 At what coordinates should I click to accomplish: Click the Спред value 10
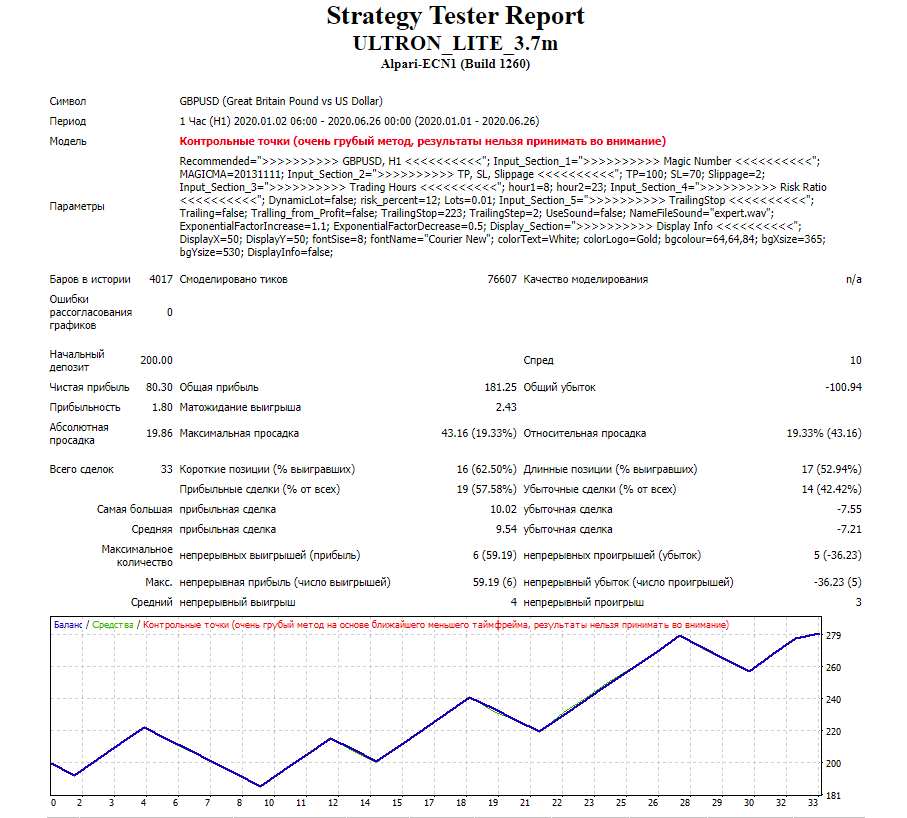pos(856,360)
